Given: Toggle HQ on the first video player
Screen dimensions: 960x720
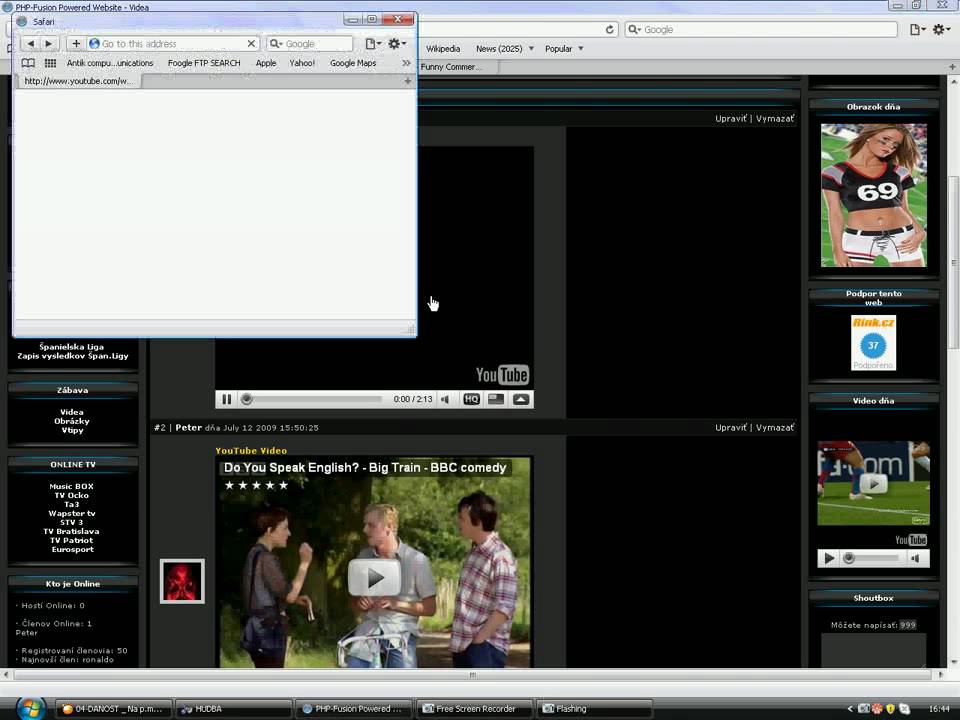Looking at the screenshot, I should (471, 399).
